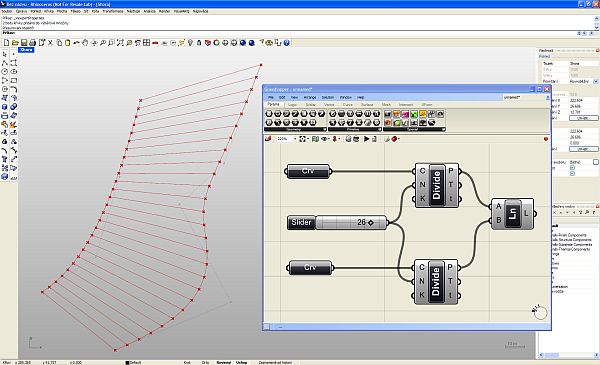Click the Paste clipboard icon in Rhino toolbar
Image resolution: width=600 pixels, height=365 pixels.
[67, 43]
